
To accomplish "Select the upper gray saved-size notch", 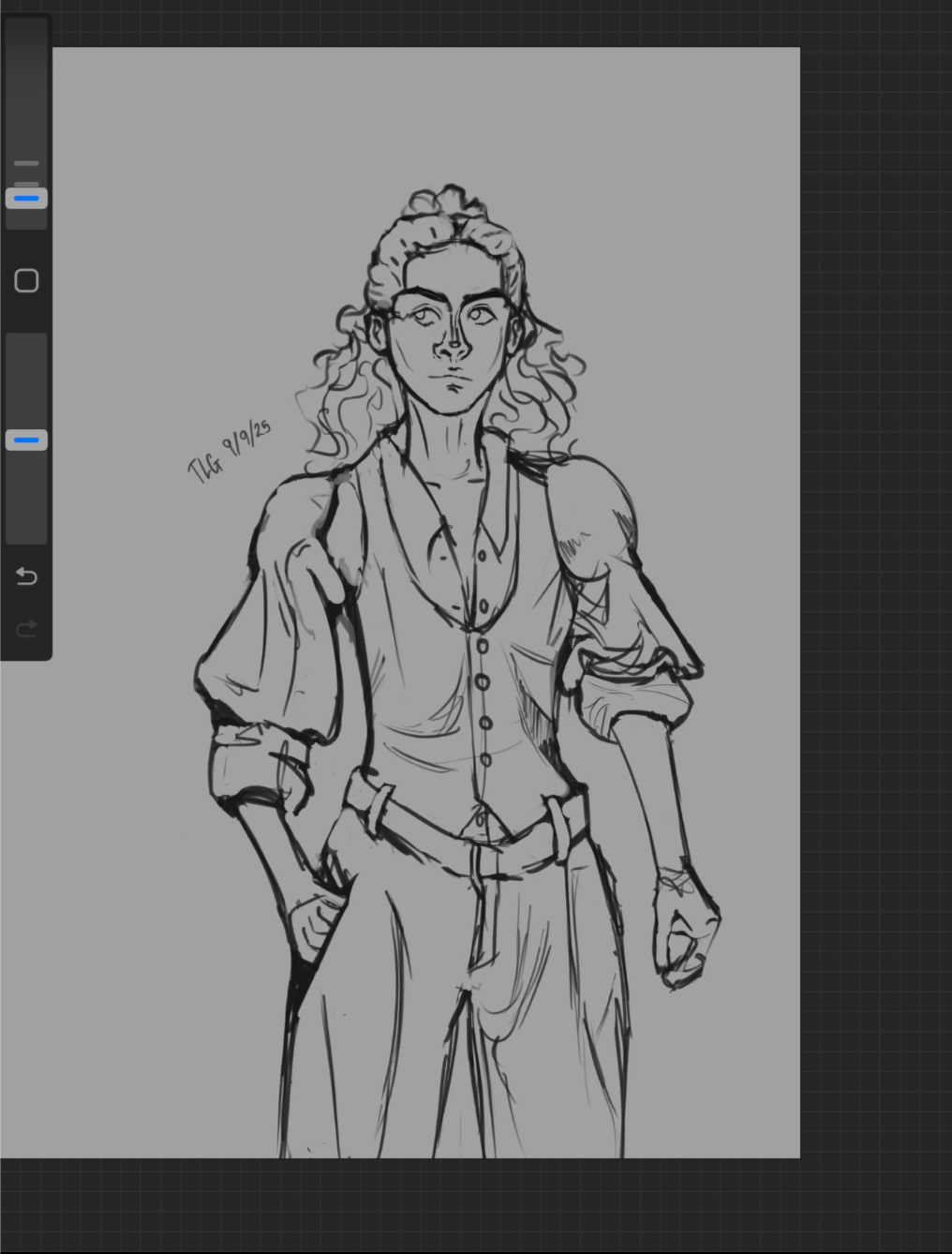I will click(x=26, y=164).
